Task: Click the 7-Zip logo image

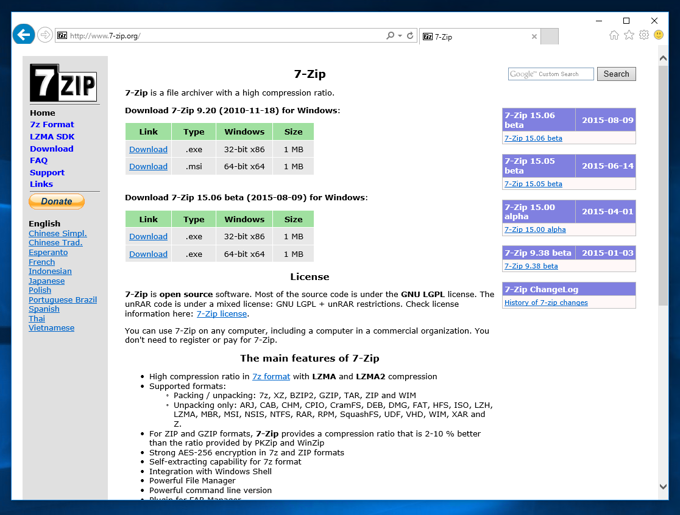Action: tap(64, 83)
